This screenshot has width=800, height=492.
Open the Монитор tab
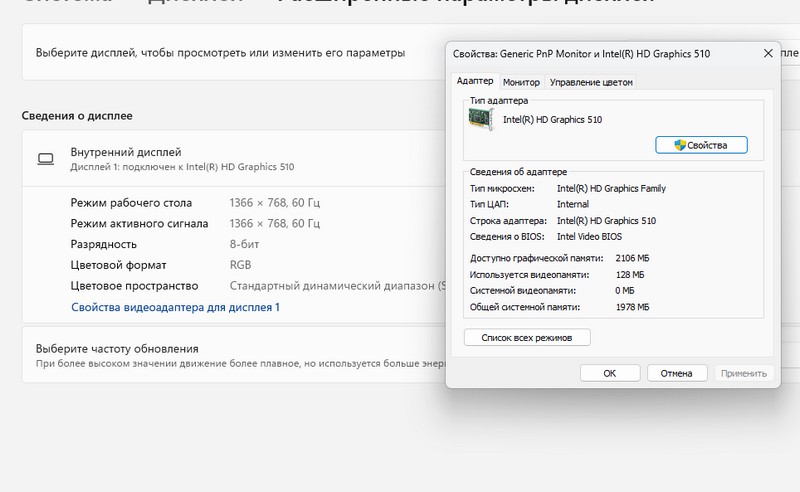click(x=521, y=82)
